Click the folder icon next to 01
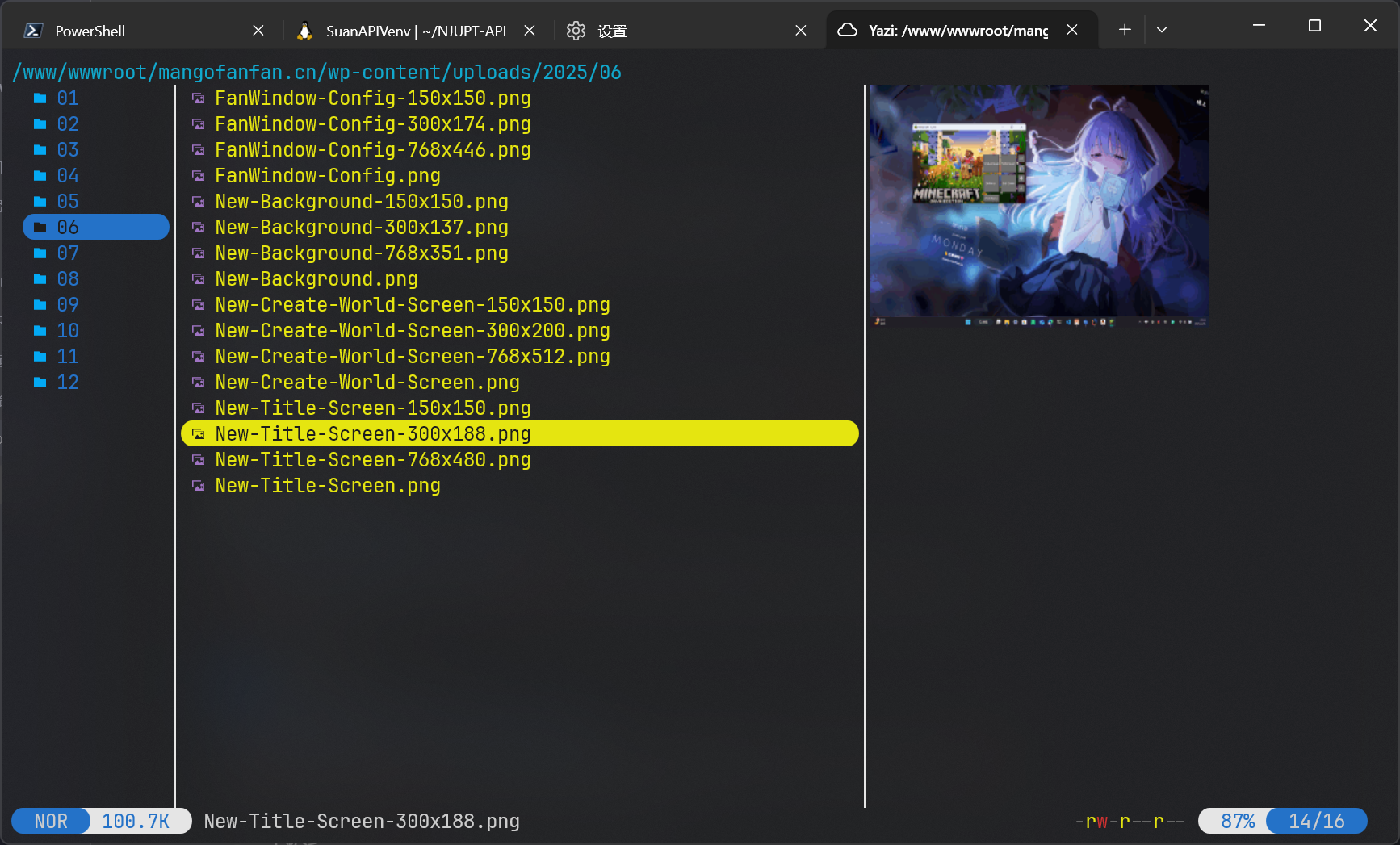1400x845 pixels. [40, 98]
